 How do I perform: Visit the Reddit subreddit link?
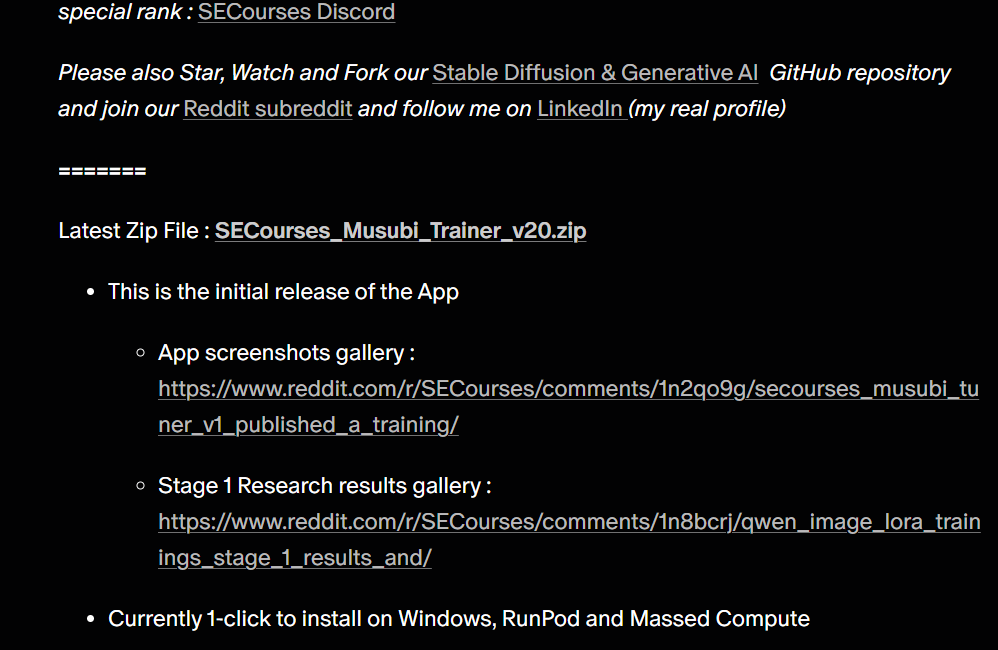pyautogui.click(x=268, y=108)
